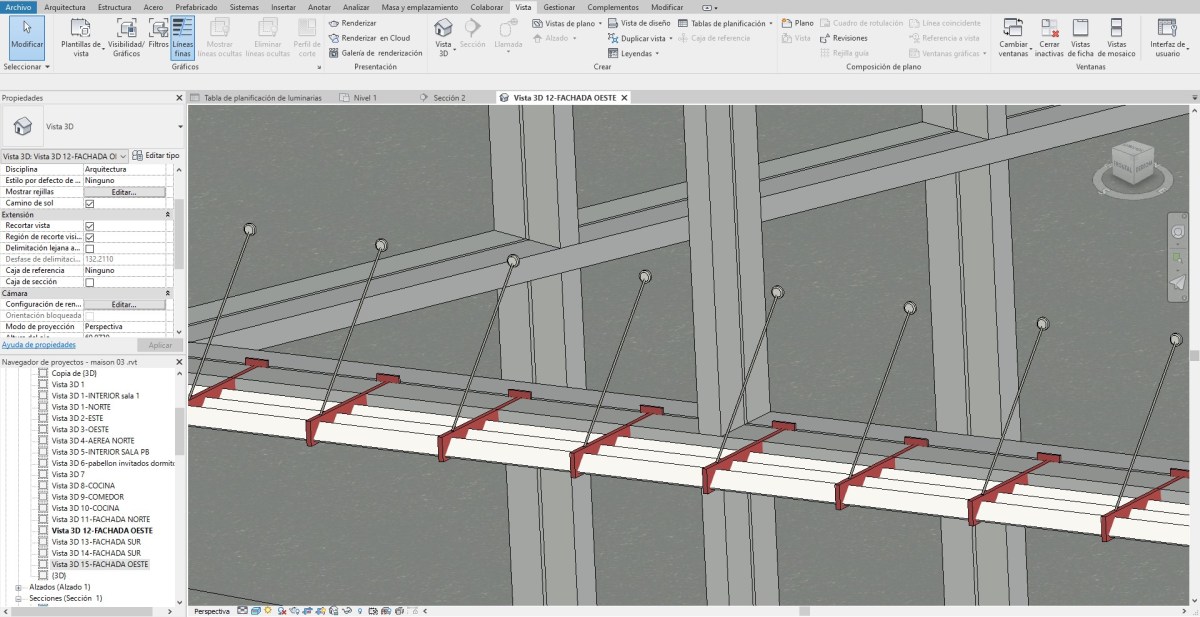Click the Vista 3D house icon
Image resolution: width=1200 pixels, height=617 pixels.
pyautogui.click(x=444, y=29)
